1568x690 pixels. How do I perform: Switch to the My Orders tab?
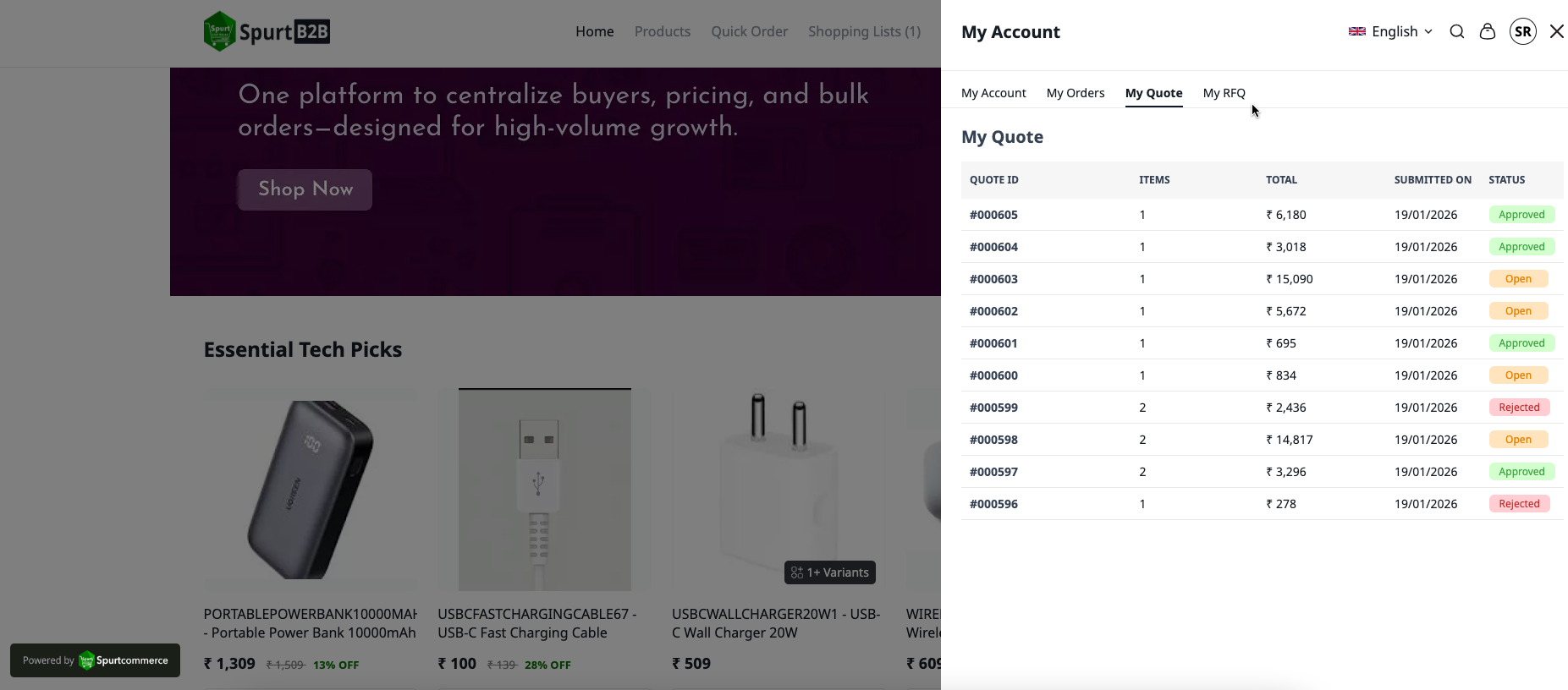(x=1075, y=93)
